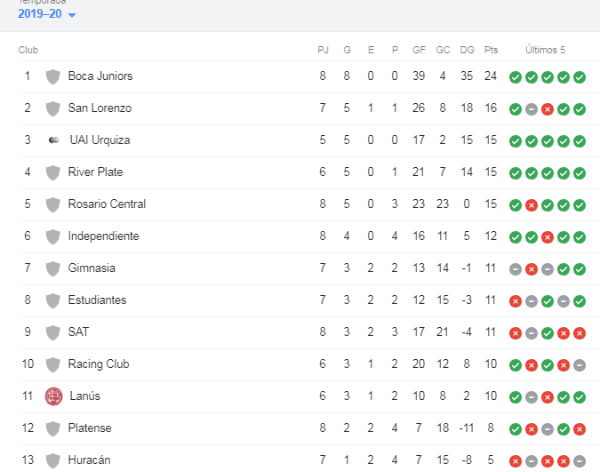Click Gimnasia's first gray draw result icon
This screenshot has width=600, height=472.
point(515,268)
